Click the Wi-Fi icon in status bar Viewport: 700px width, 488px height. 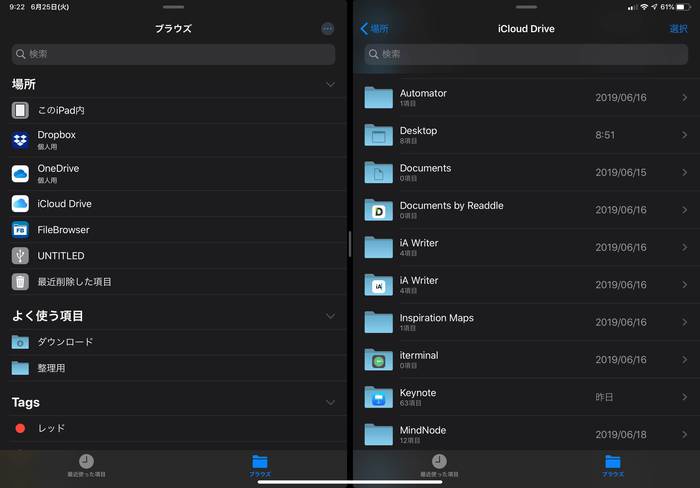coord(644,7)
